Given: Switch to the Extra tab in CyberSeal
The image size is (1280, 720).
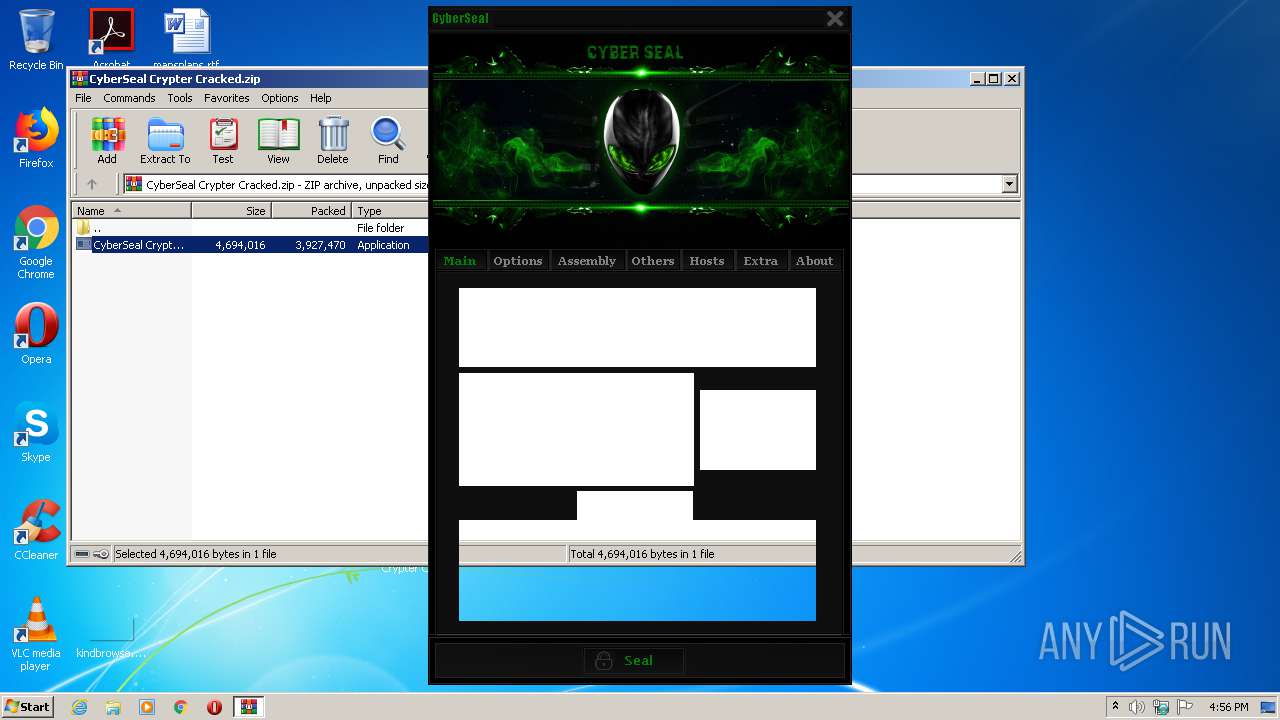Looking at the screenshot, I should pos(761,261).
